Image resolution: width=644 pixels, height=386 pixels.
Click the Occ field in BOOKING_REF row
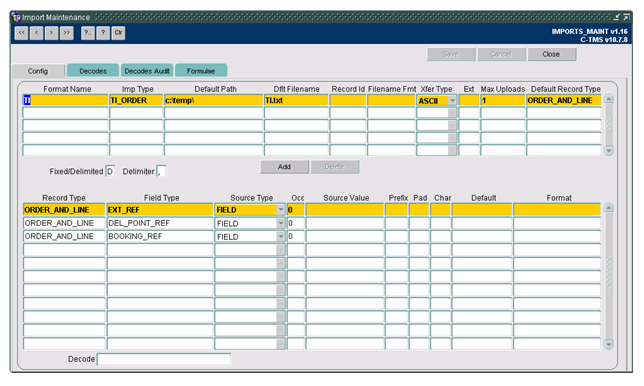point(296,236)
